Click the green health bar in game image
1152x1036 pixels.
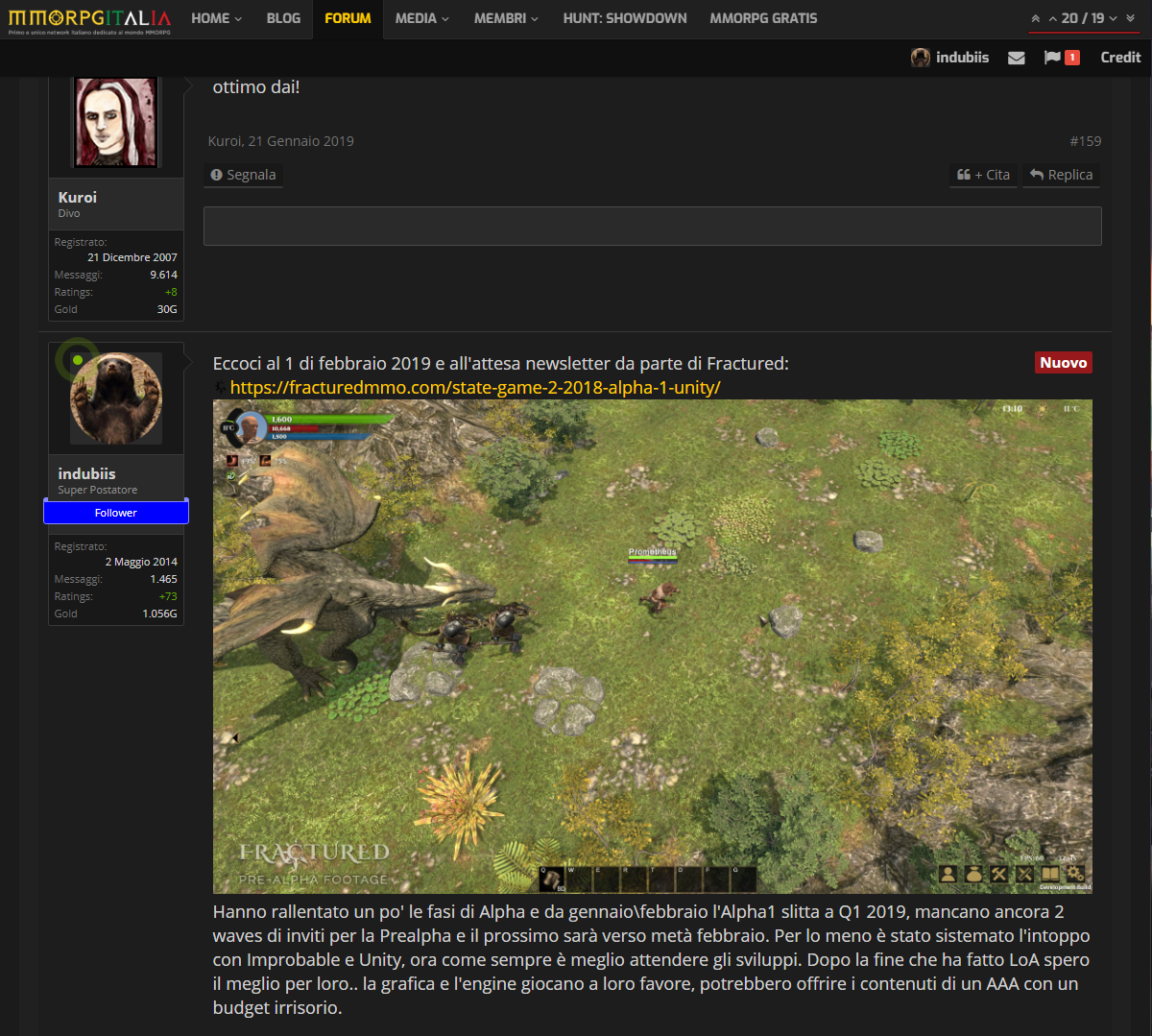331,420
